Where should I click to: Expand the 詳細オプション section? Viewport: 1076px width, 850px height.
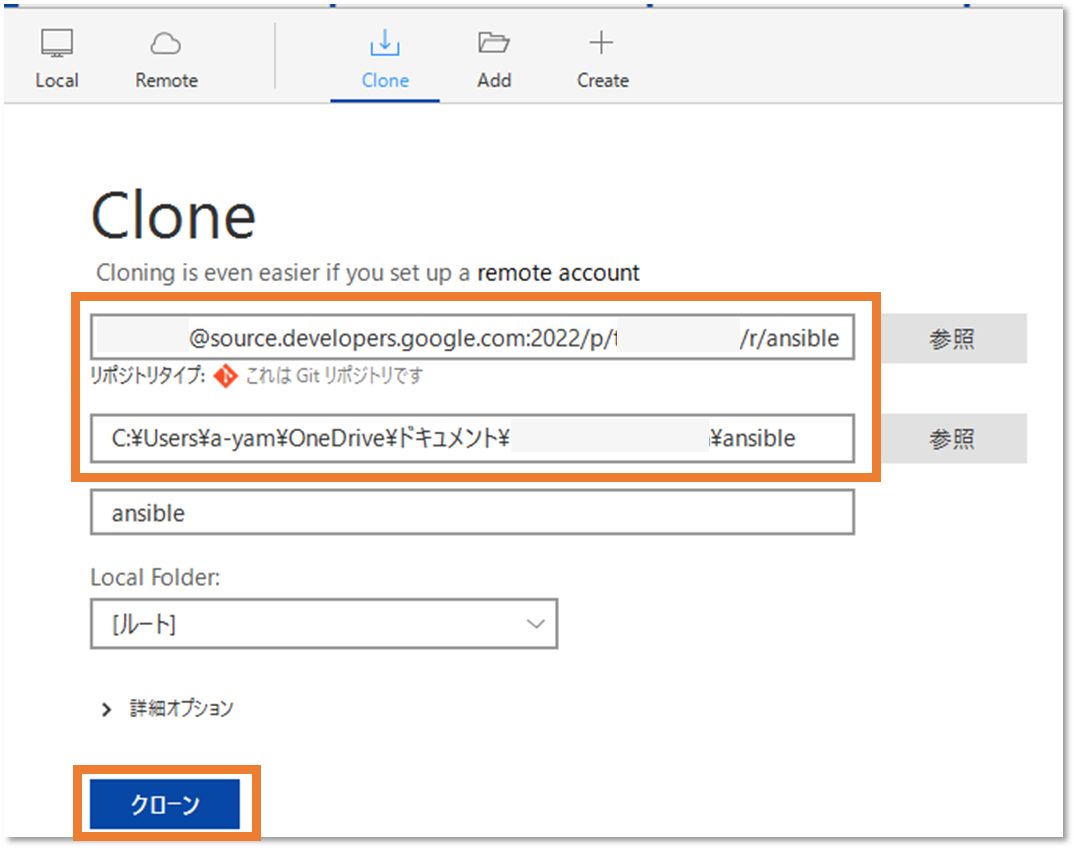click(x=168, y=709)
